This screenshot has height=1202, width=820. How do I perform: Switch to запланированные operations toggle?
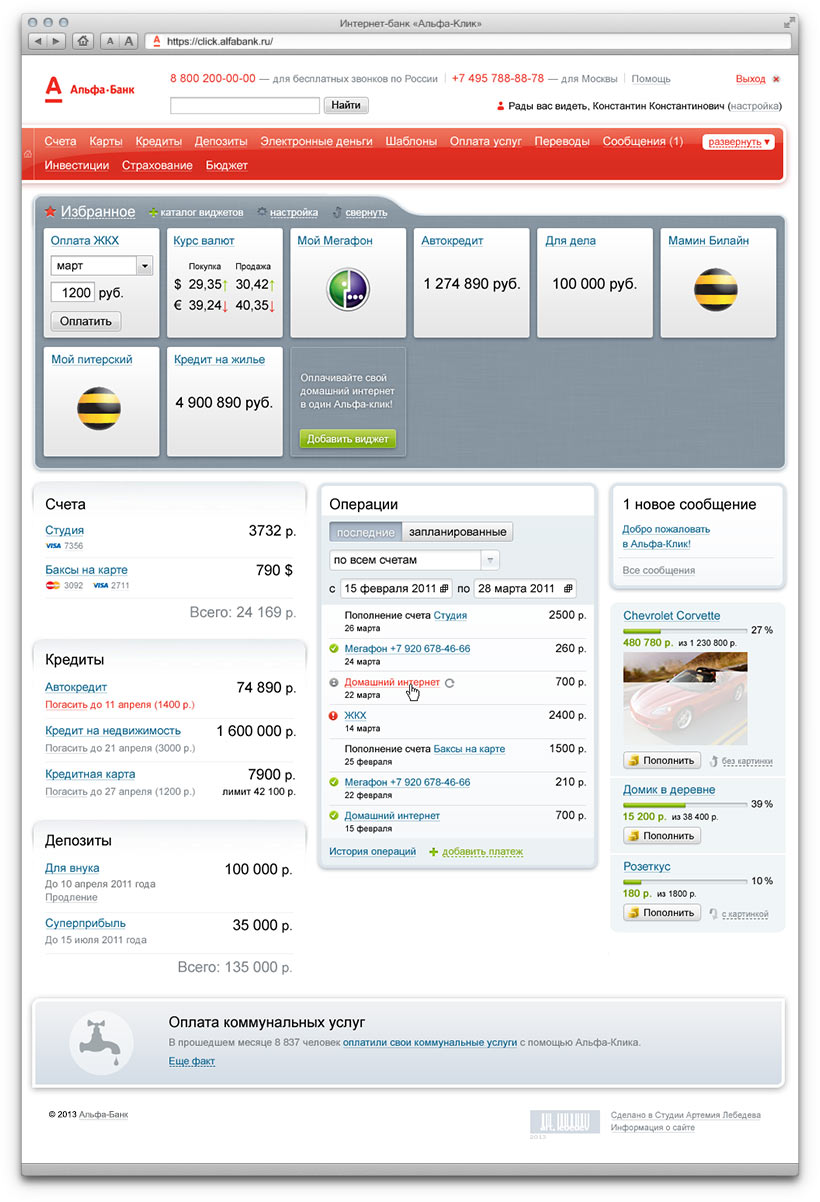tap(457, 532)
